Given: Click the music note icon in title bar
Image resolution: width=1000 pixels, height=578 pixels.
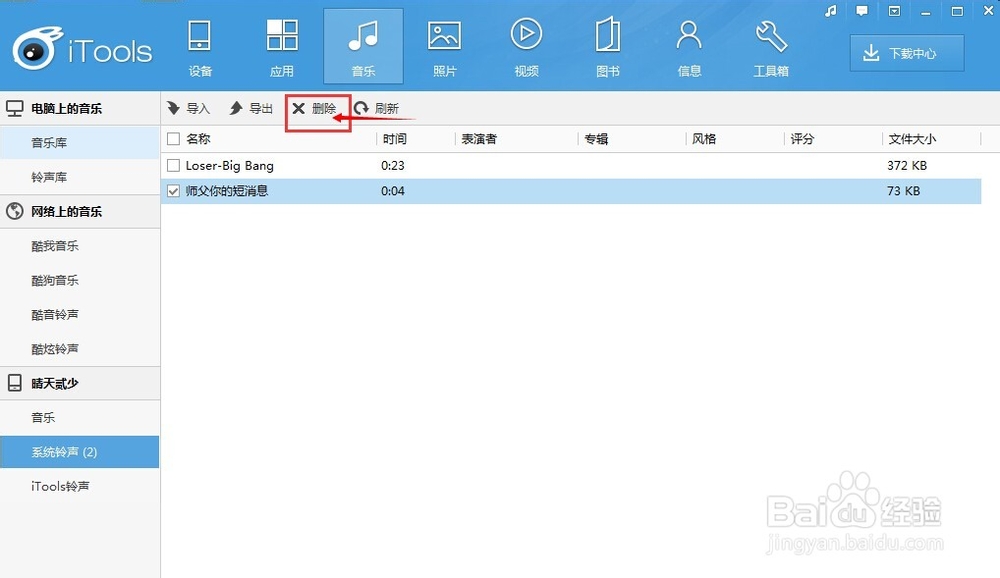Looking at the screenshot, I should pyautogui.click(x=830, y=11).
